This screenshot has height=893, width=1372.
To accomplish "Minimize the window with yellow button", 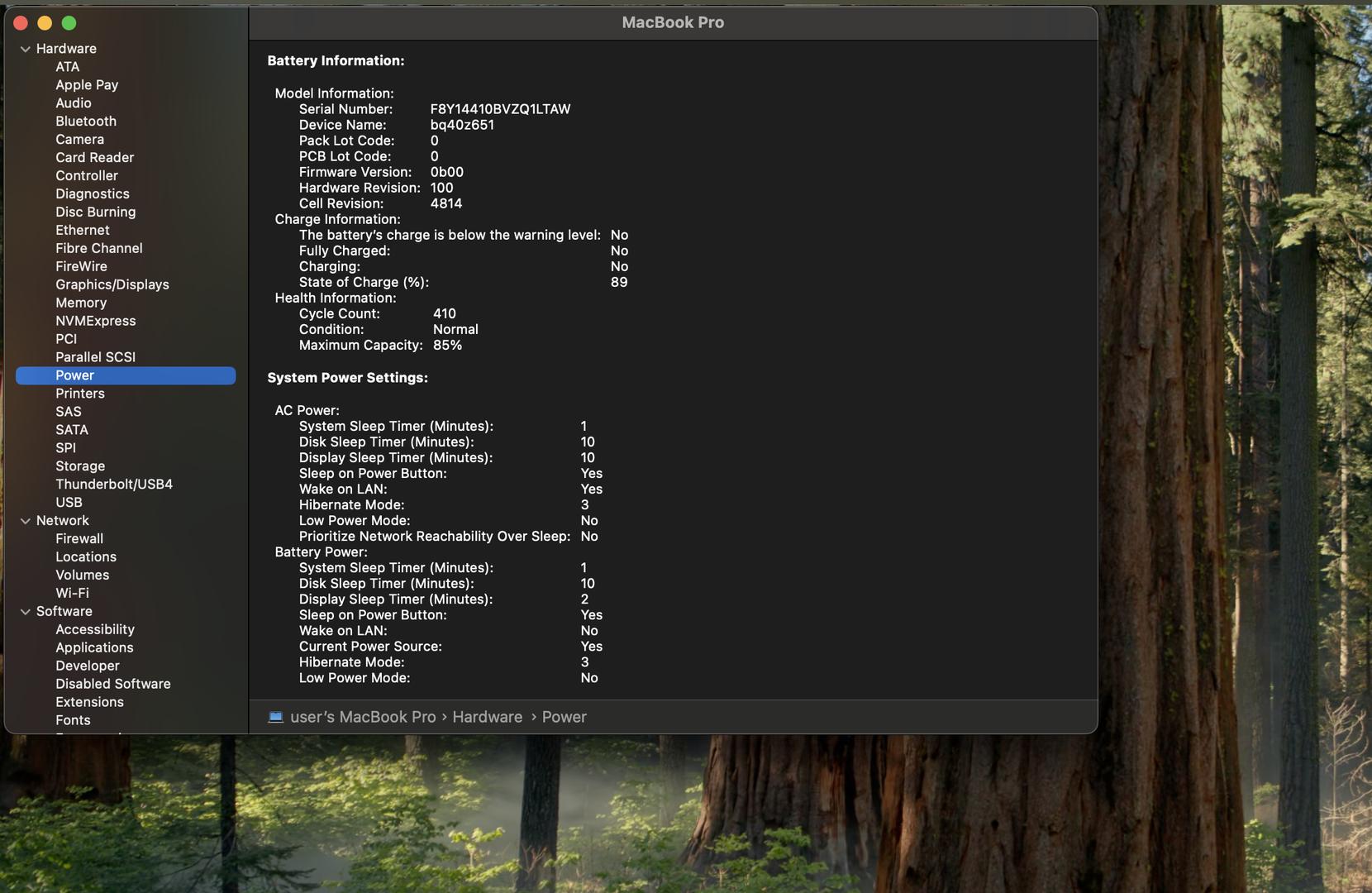I will click(45, 23).
